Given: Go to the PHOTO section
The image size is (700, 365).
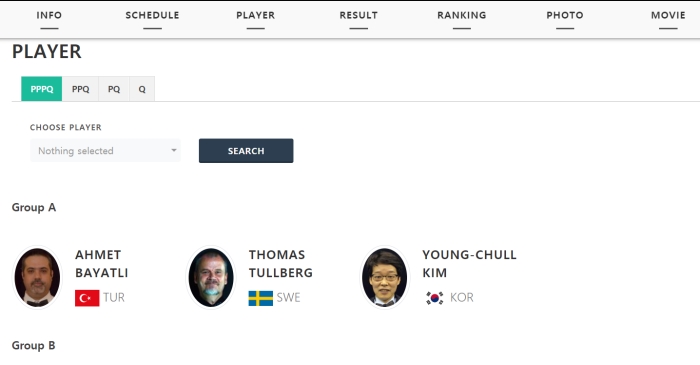Looking at the screenshot, I should pos(565,15).
